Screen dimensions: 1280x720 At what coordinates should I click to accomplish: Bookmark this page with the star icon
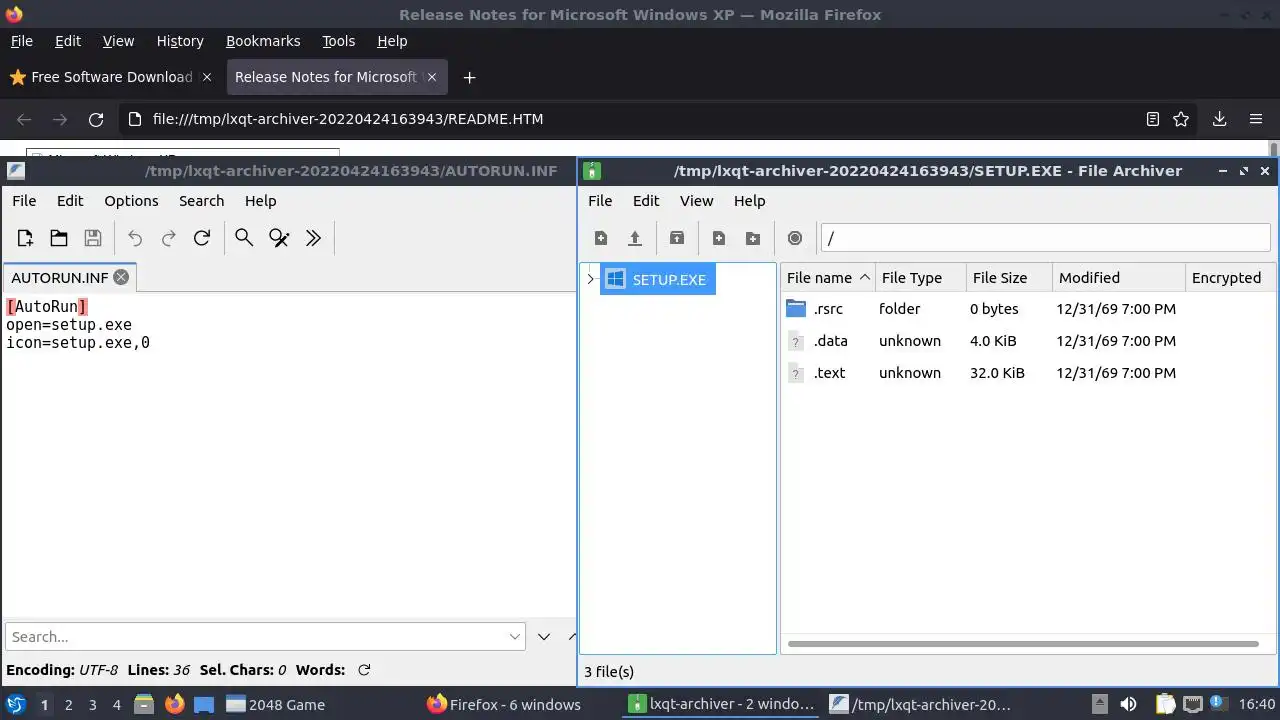click(x=1181, y=119)
